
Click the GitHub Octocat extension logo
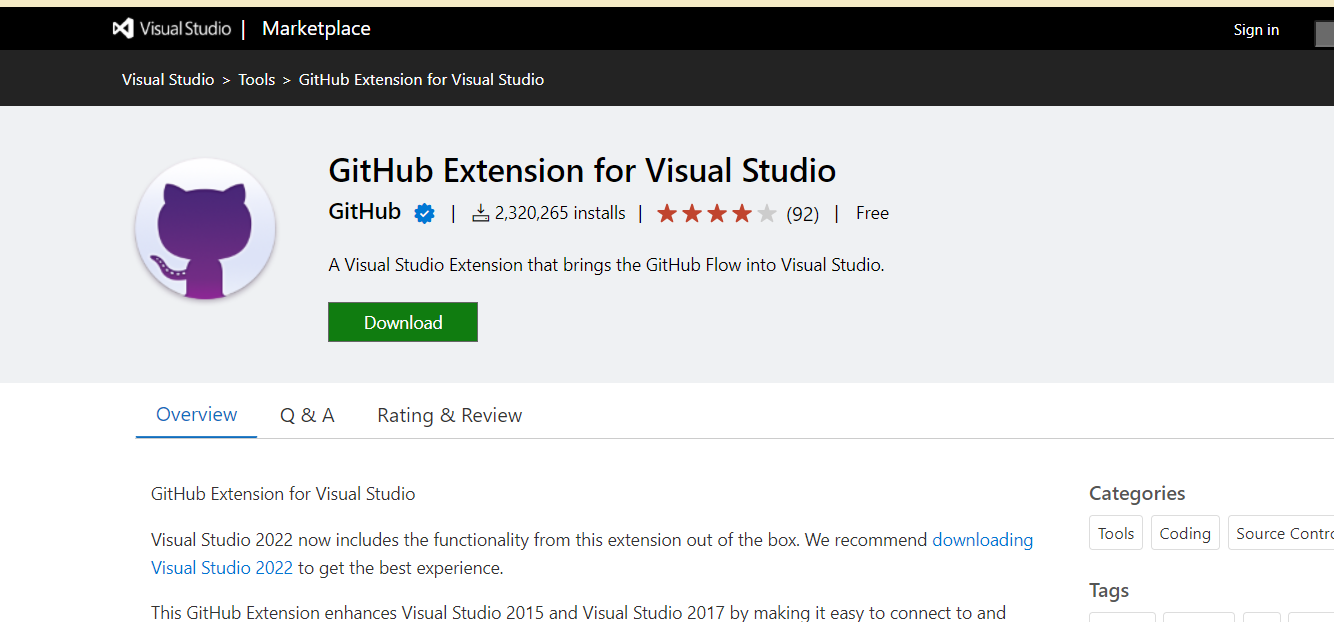click(x=205, y=229)
